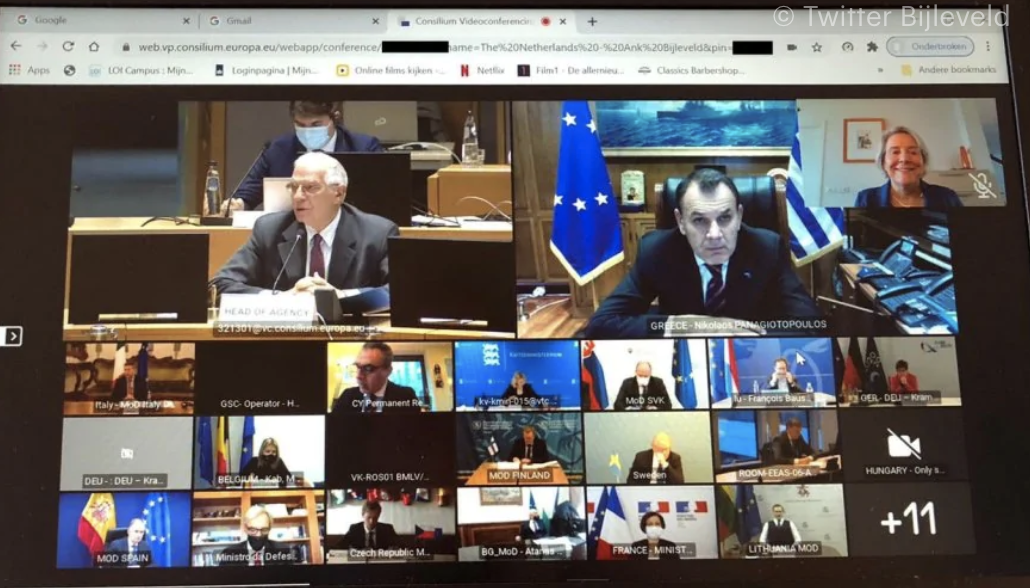
Task: Bookmark this page with the star icon
Action: click(817, 47)
